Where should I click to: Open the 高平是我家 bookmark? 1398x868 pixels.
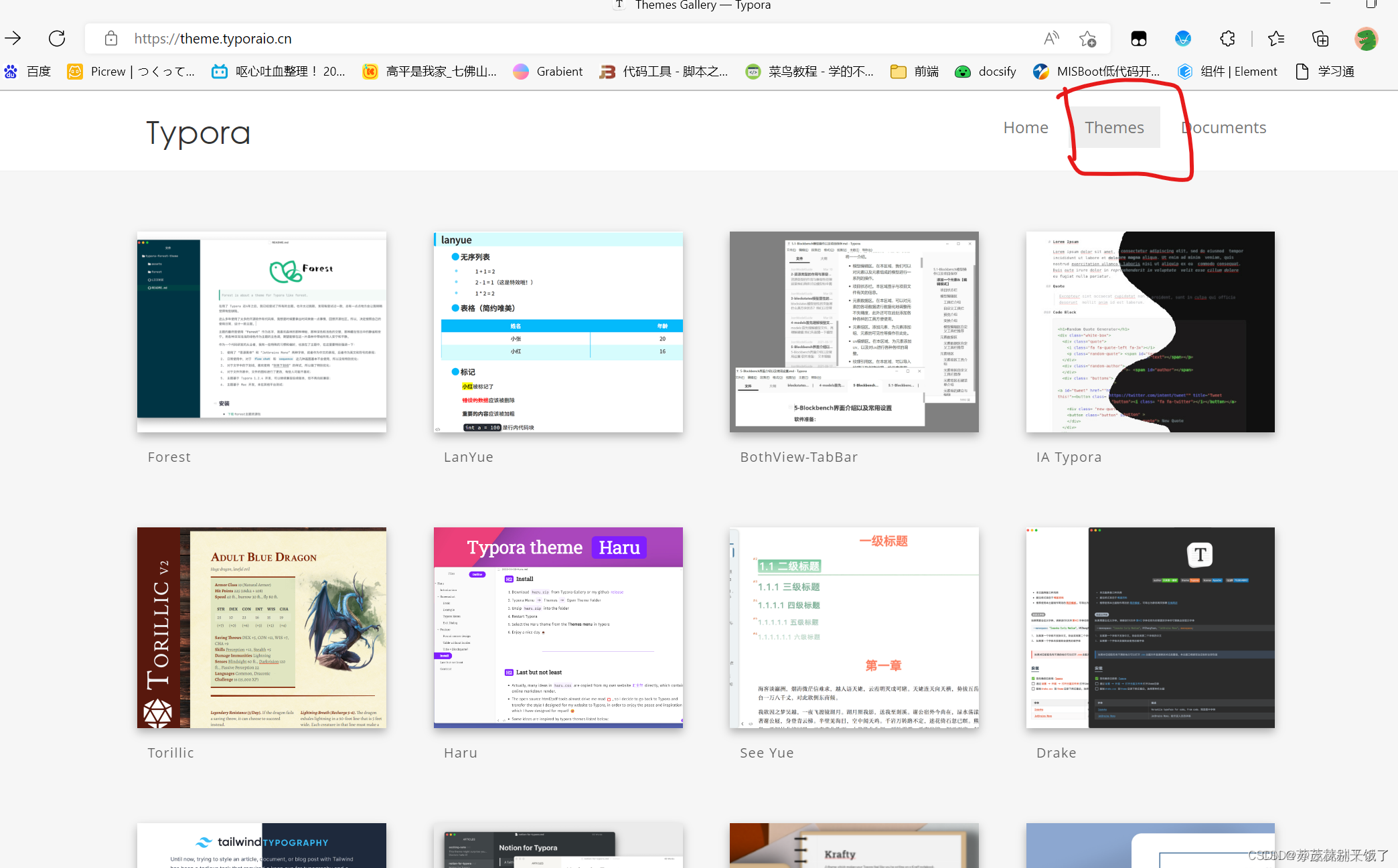[x=429, y=71]
